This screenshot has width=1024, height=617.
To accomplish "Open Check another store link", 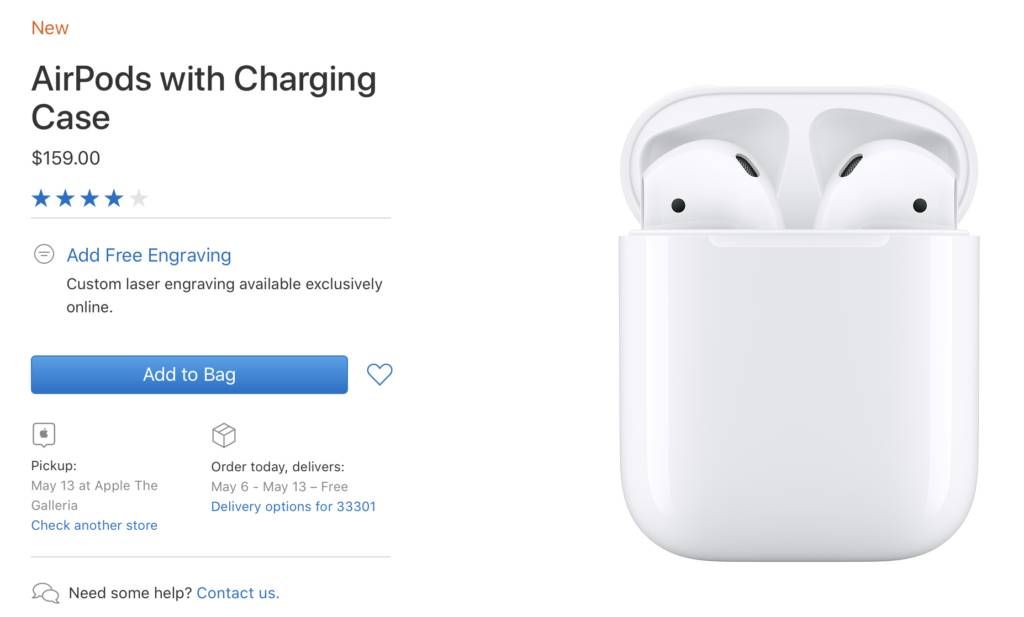I will coord(94,525).
